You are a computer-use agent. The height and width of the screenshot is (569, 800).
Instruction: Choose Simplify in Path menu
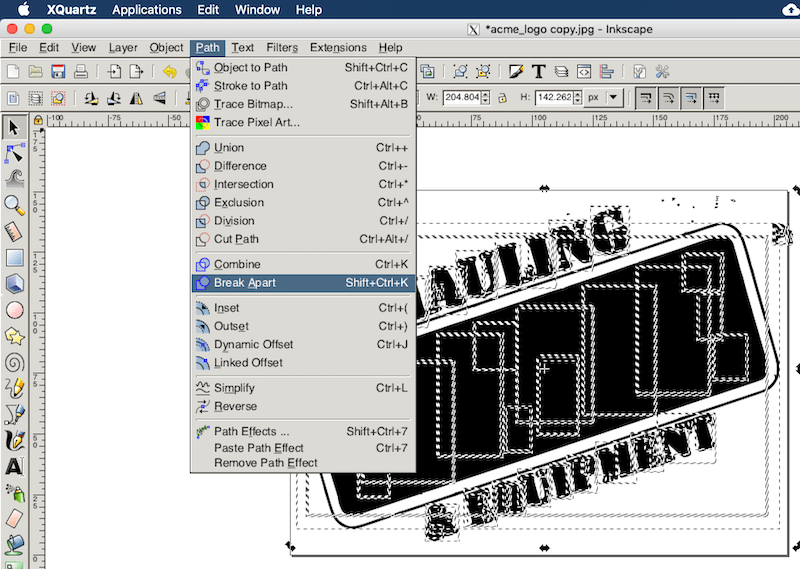[x=303, y=388]
